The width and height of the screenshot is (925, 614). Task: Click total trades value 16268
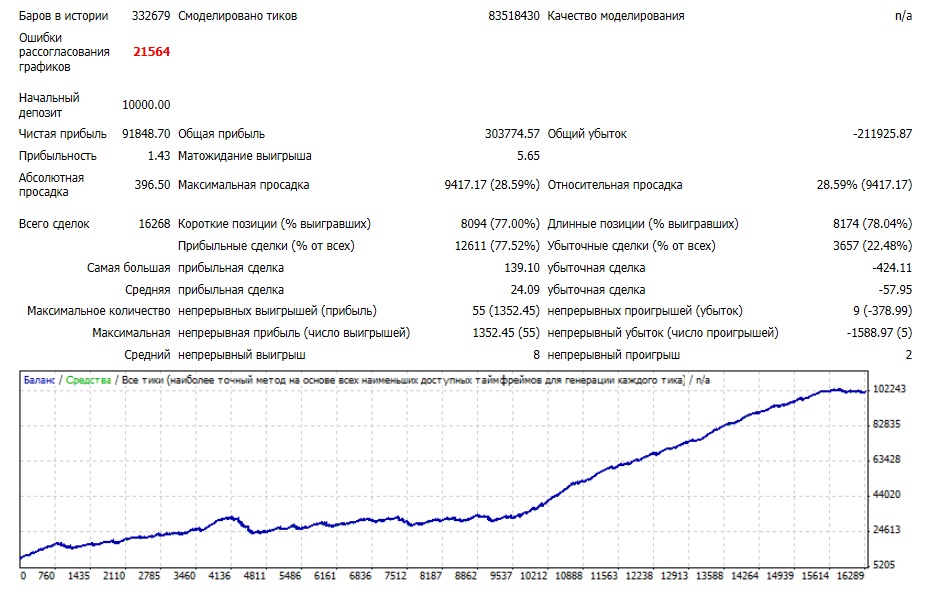click(154, 224)
